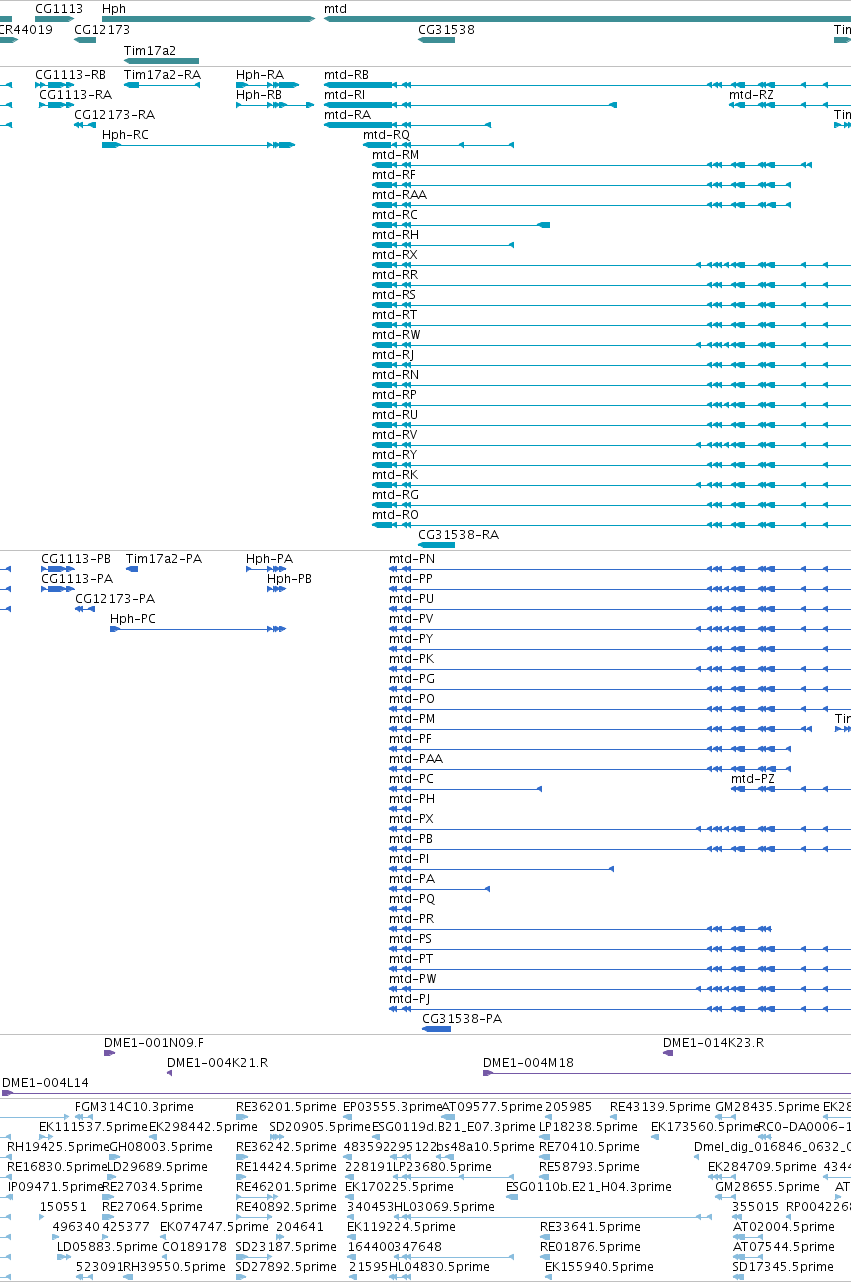
Task: Click transcript mtd-RO
Action: tap(395, 515)
